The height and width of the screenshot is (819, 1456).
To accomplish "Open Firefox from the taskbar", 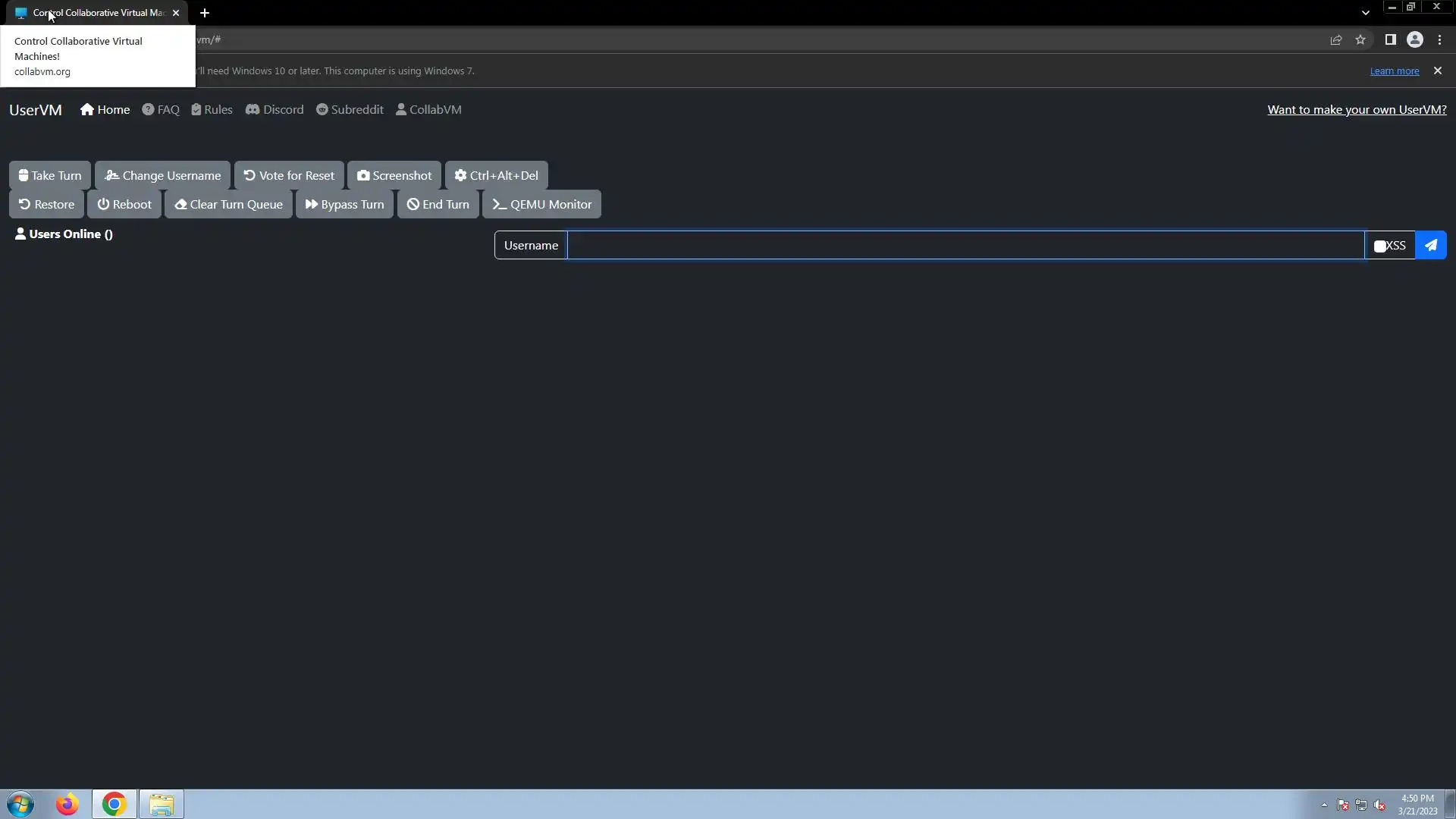I will point(67,804).
